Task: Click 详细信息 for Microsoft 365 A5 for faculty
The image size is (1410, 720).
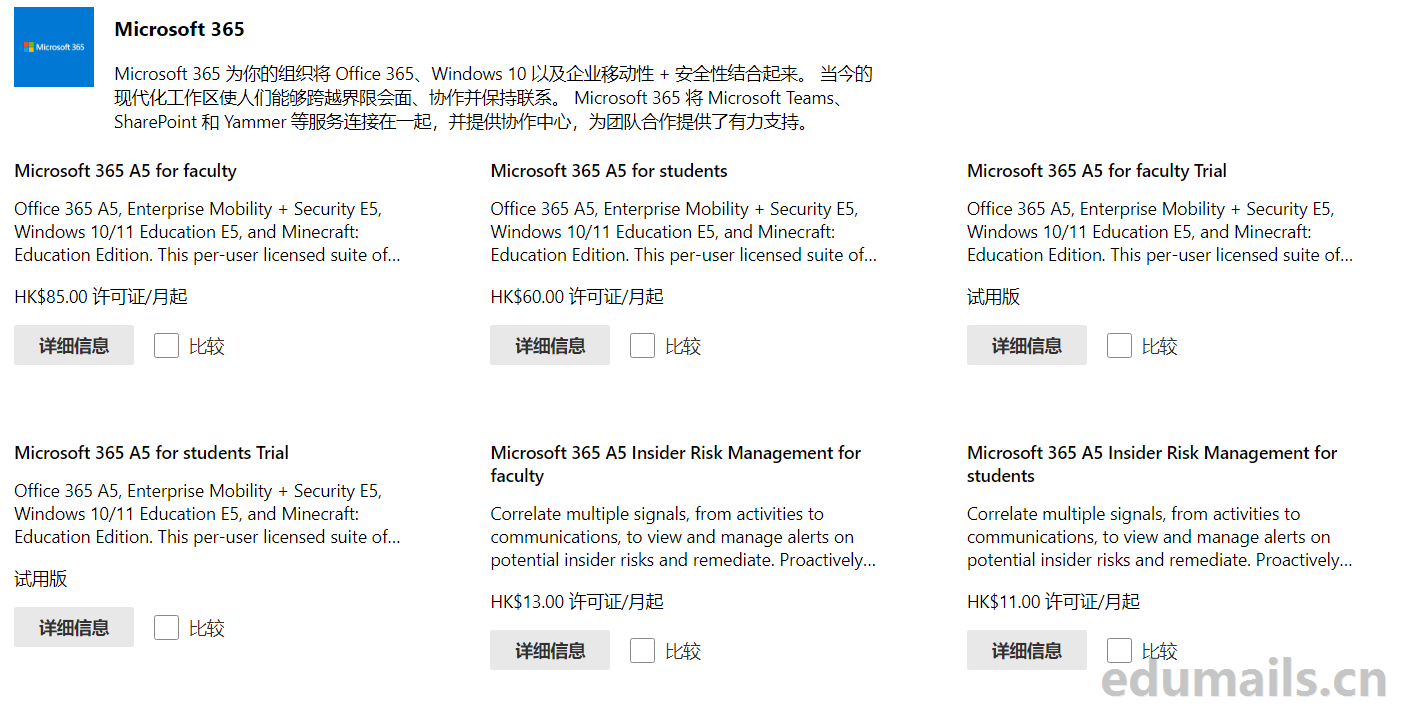Action: 73,345
